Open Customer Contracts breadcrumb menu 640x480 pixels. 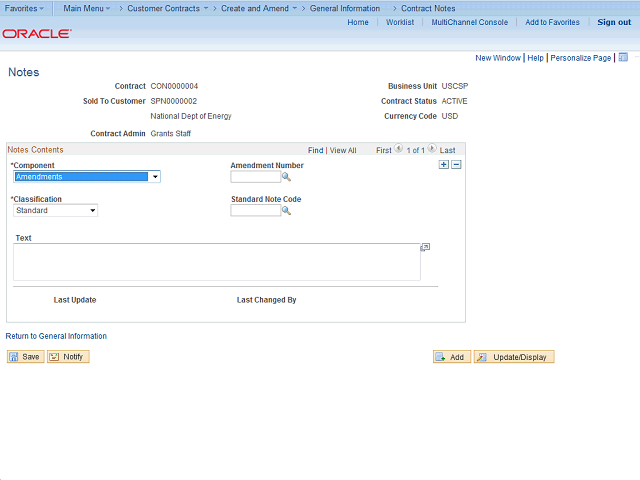coord(167,8)
